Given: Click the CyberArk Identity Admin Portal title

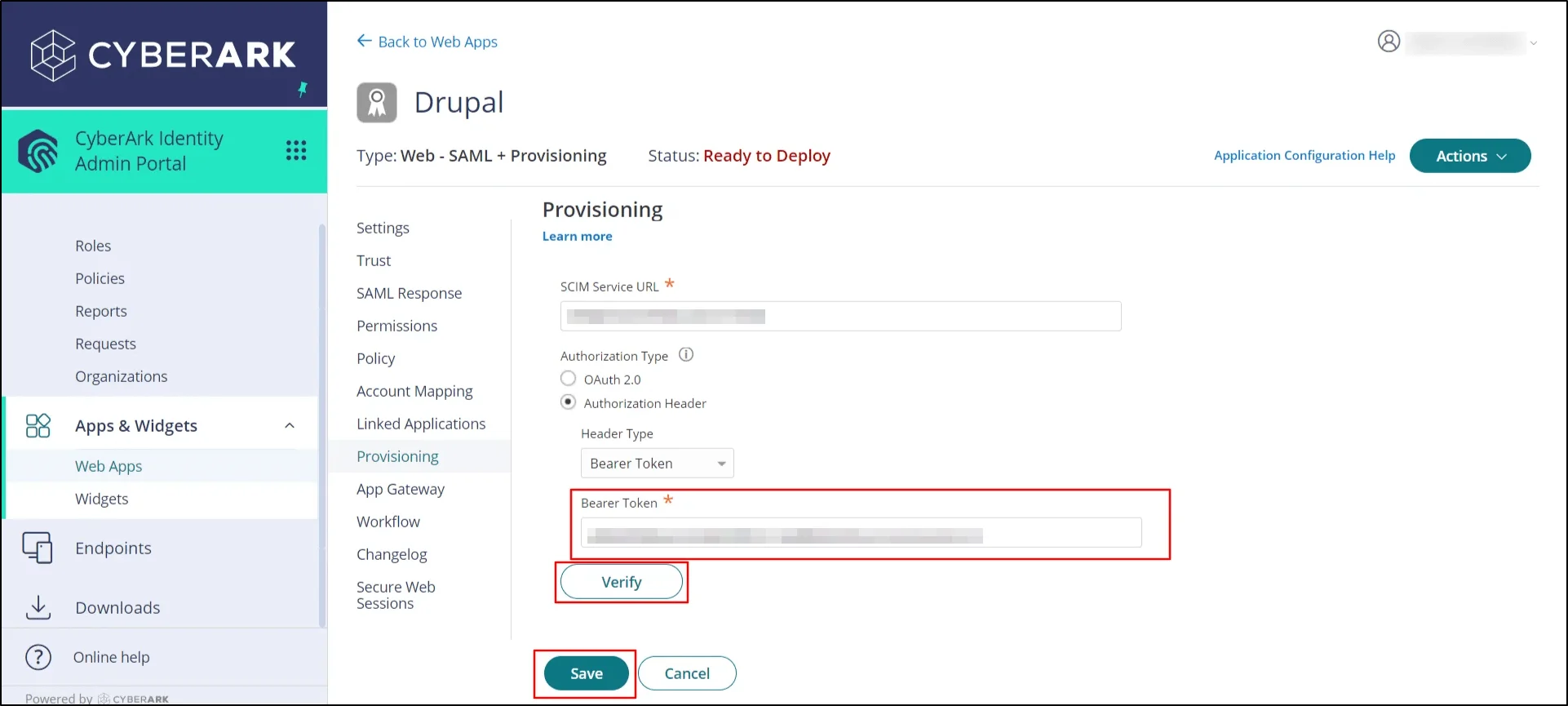Looking at the screenshot, I should tap(149, 151).
